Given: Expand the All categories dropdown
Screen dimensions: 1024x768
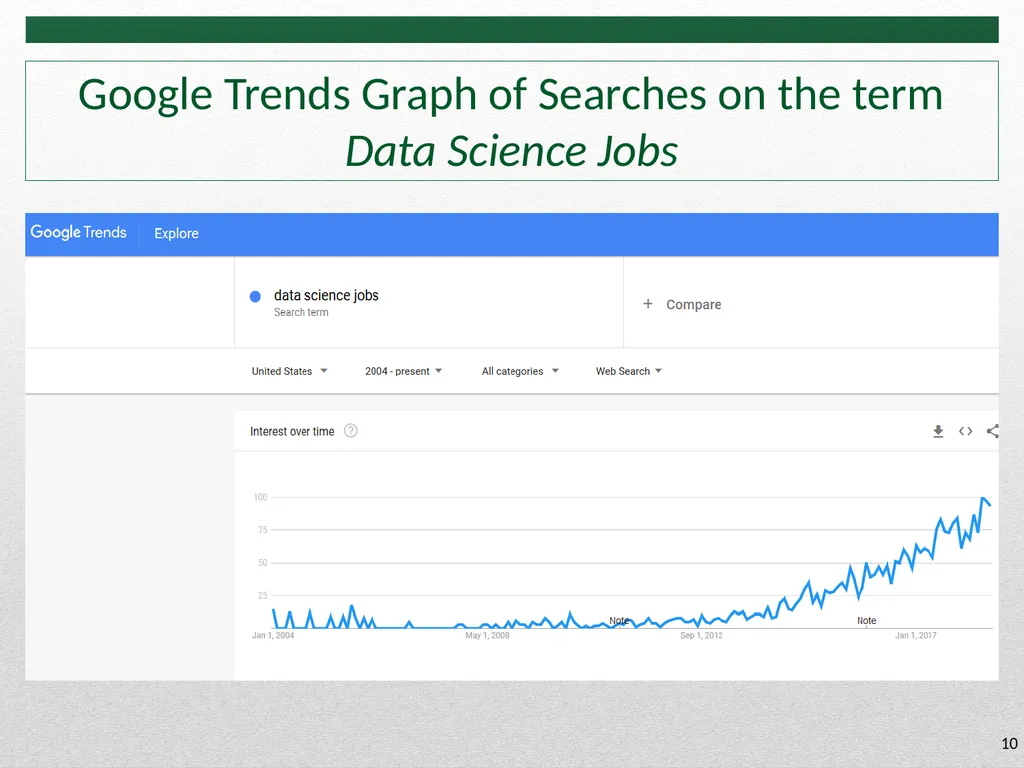Looking at the screenshot, I should [x=520, y=371].
